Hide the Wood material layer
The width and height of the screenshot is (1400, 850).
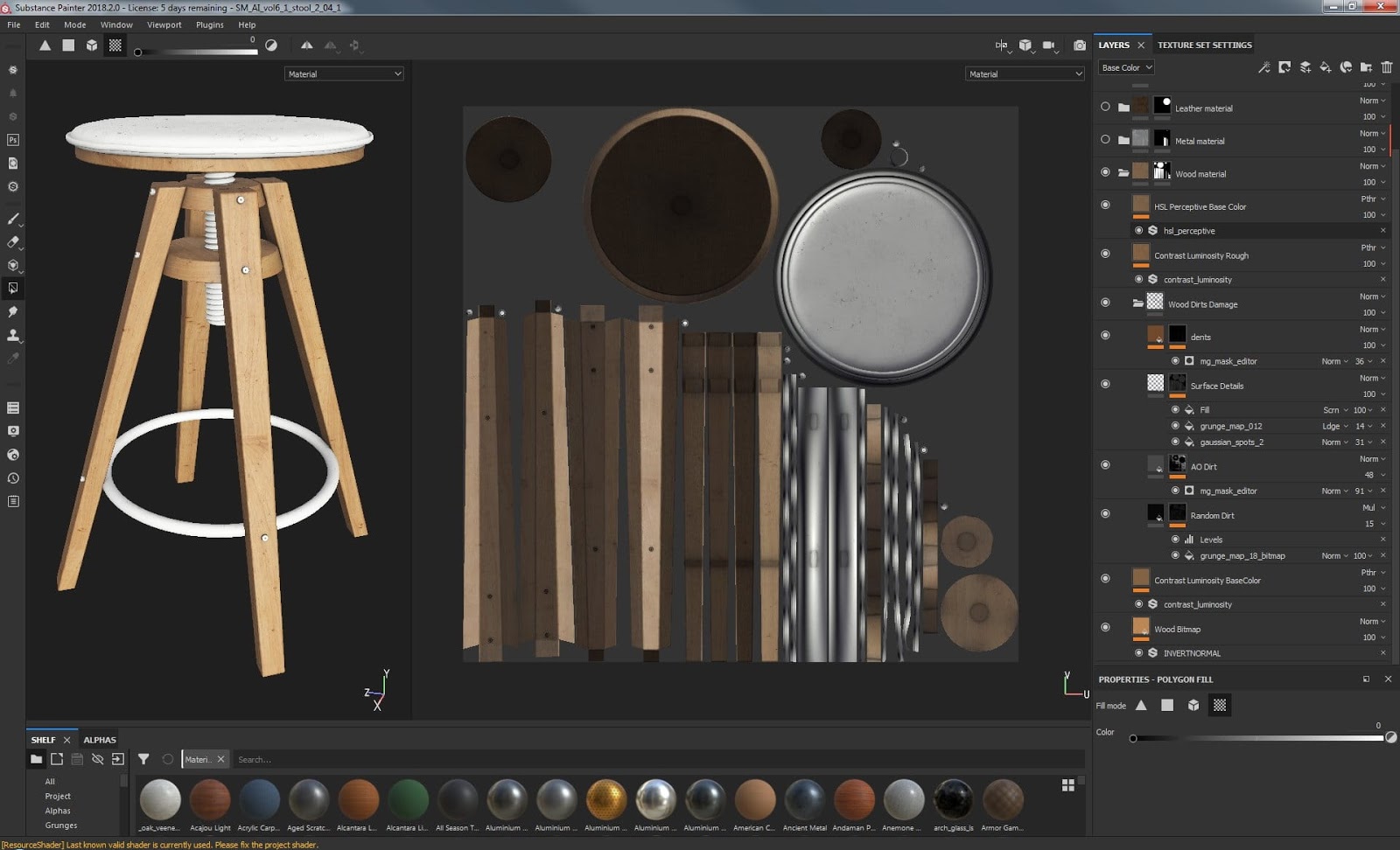[x=1105, y=172]
